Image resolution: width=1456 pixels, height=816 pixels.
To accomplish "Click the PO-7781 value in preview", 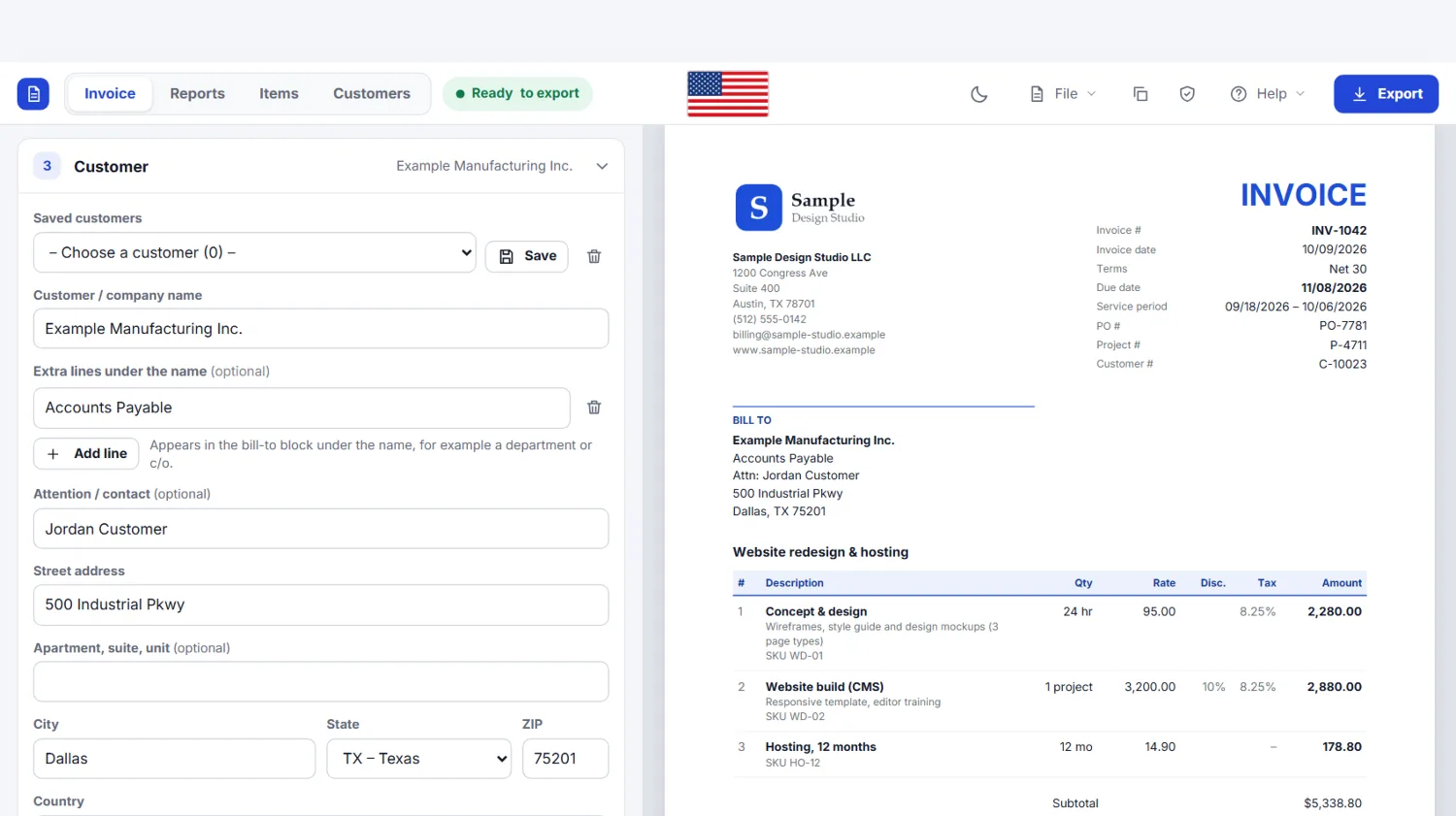I will click(x=1342, y=326).
